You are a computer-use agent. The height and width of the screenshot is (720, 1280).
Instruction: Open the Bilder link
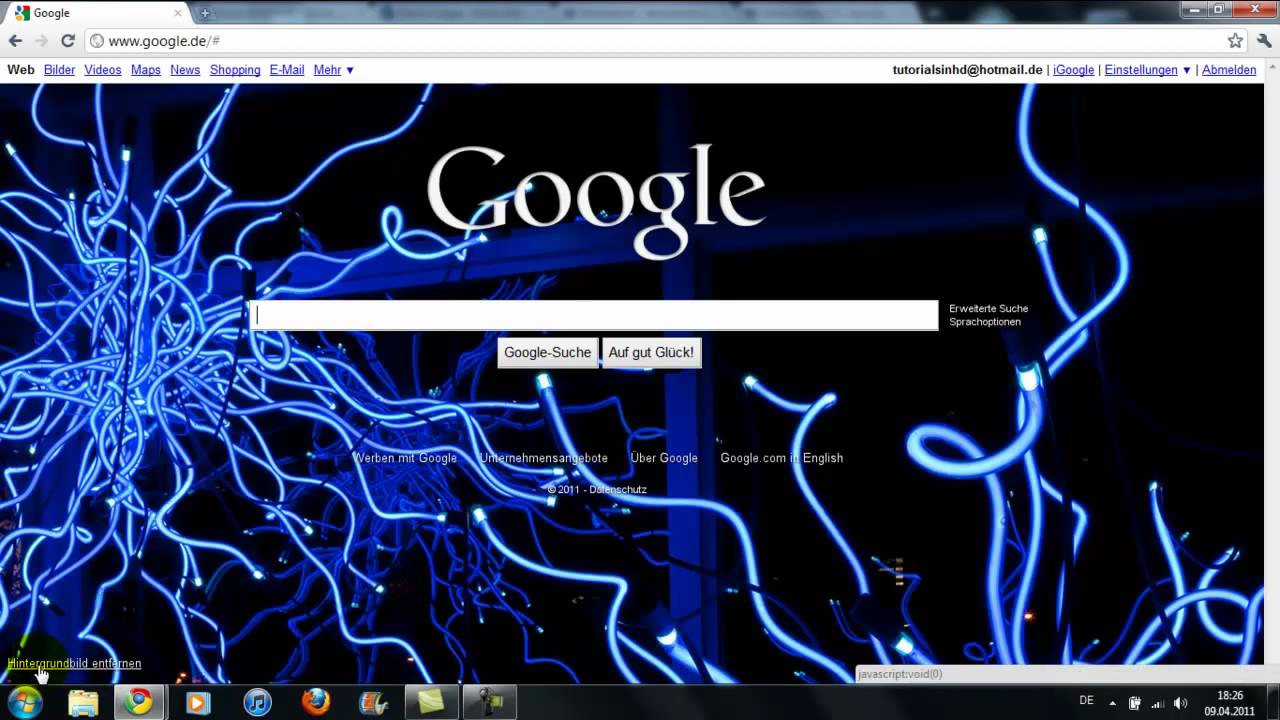tap(59, 70)
